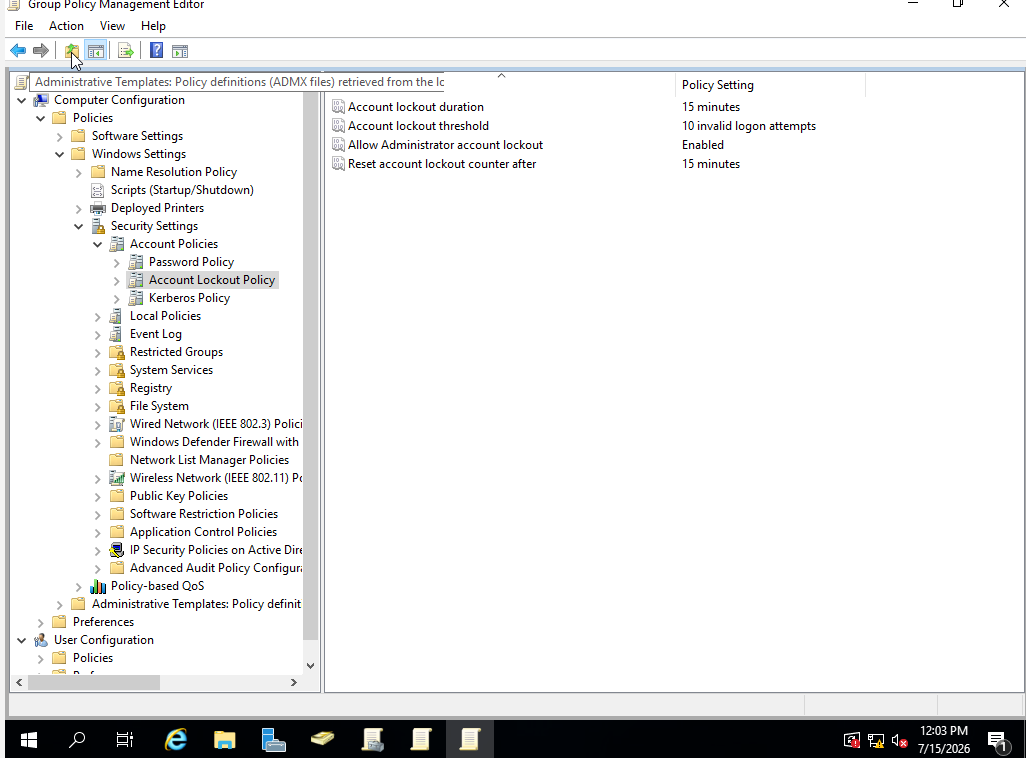This screenshot has width=1026, height=758.
Task: Click tree pane scroll right arrow
Action: click(x=294, y=682)
